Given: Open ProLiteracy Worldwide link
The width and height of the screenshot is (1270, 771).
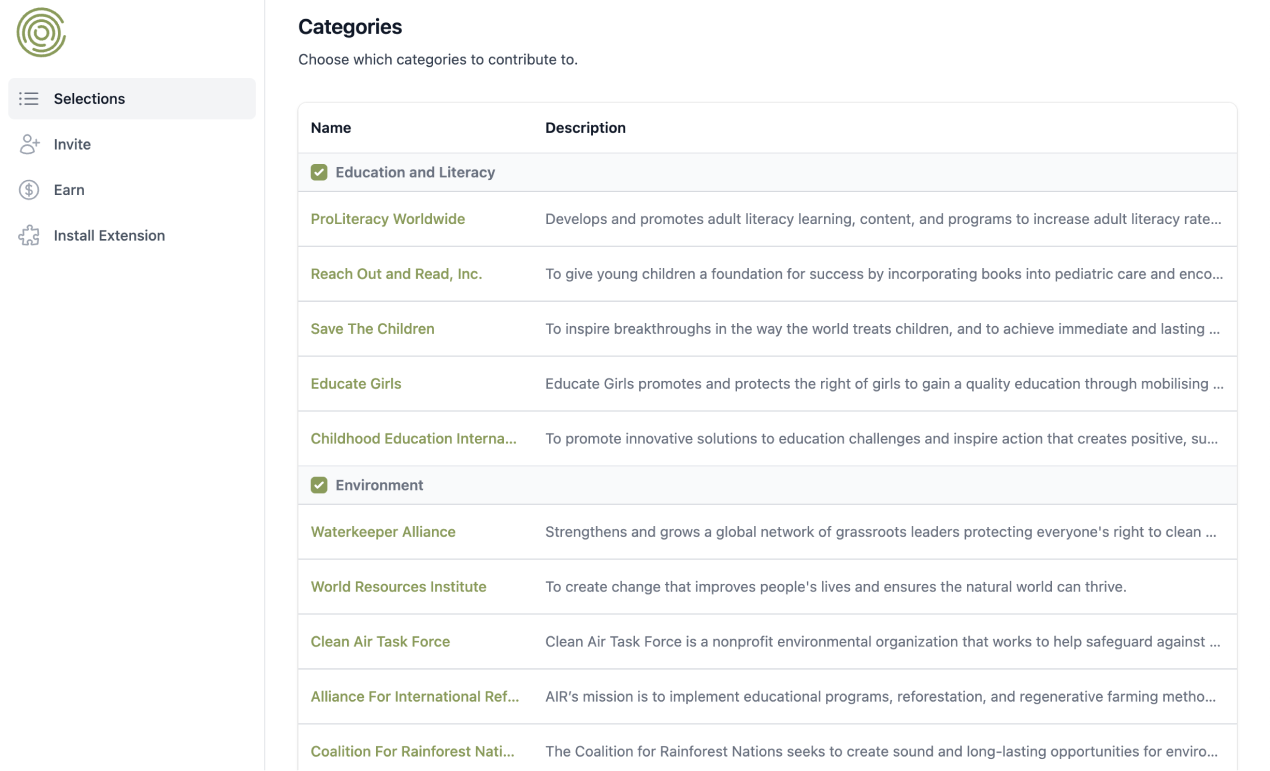Looking at the screenshot, I should click(x=388, y=219).
